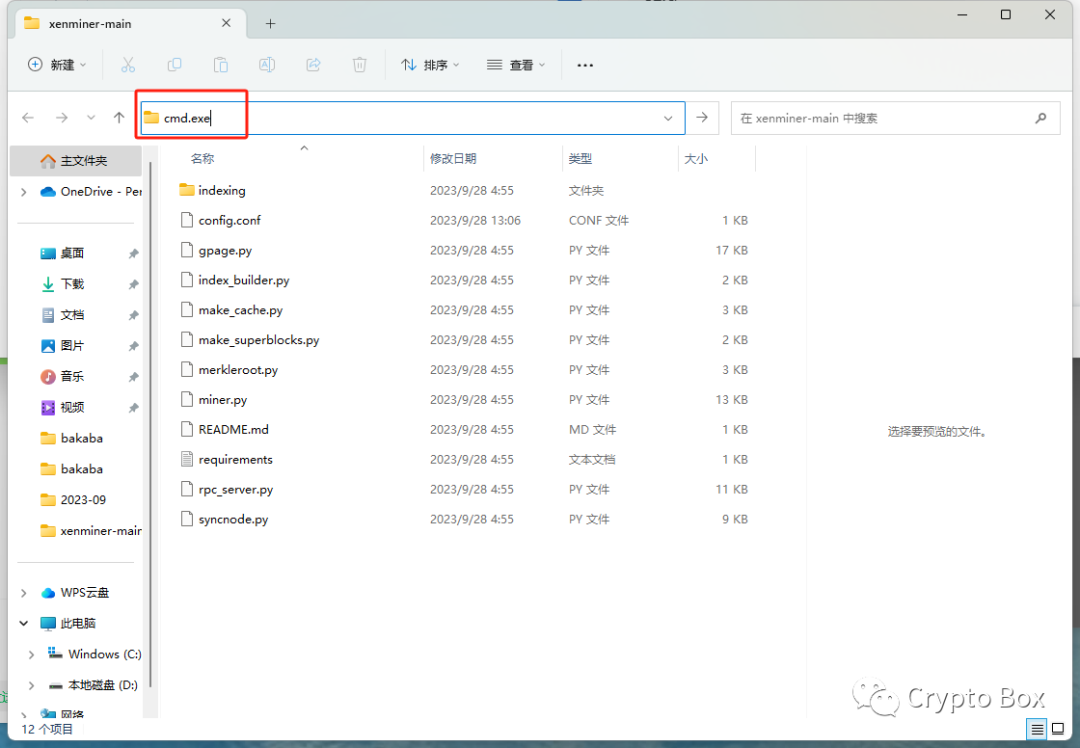Go back with the left arrow
Viewport: 1080px width, 748px height.
click(28, 118)
